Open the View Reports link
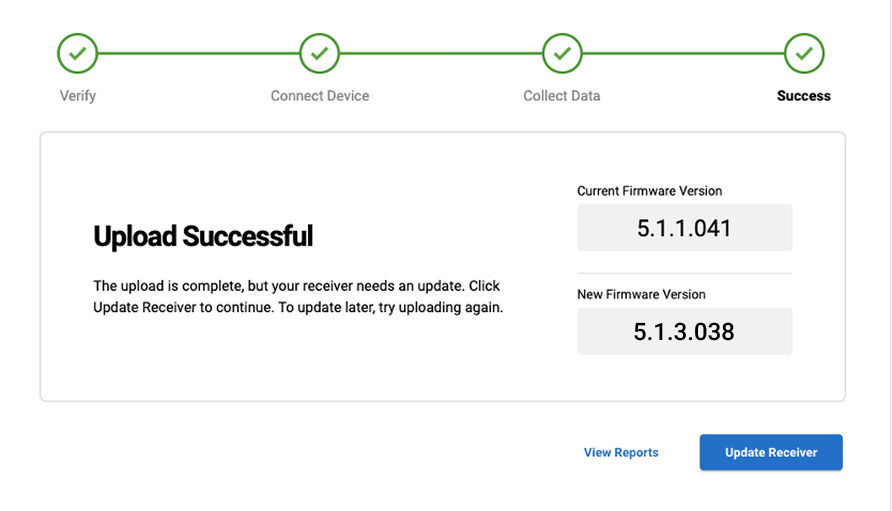 [x=621, y=453]
